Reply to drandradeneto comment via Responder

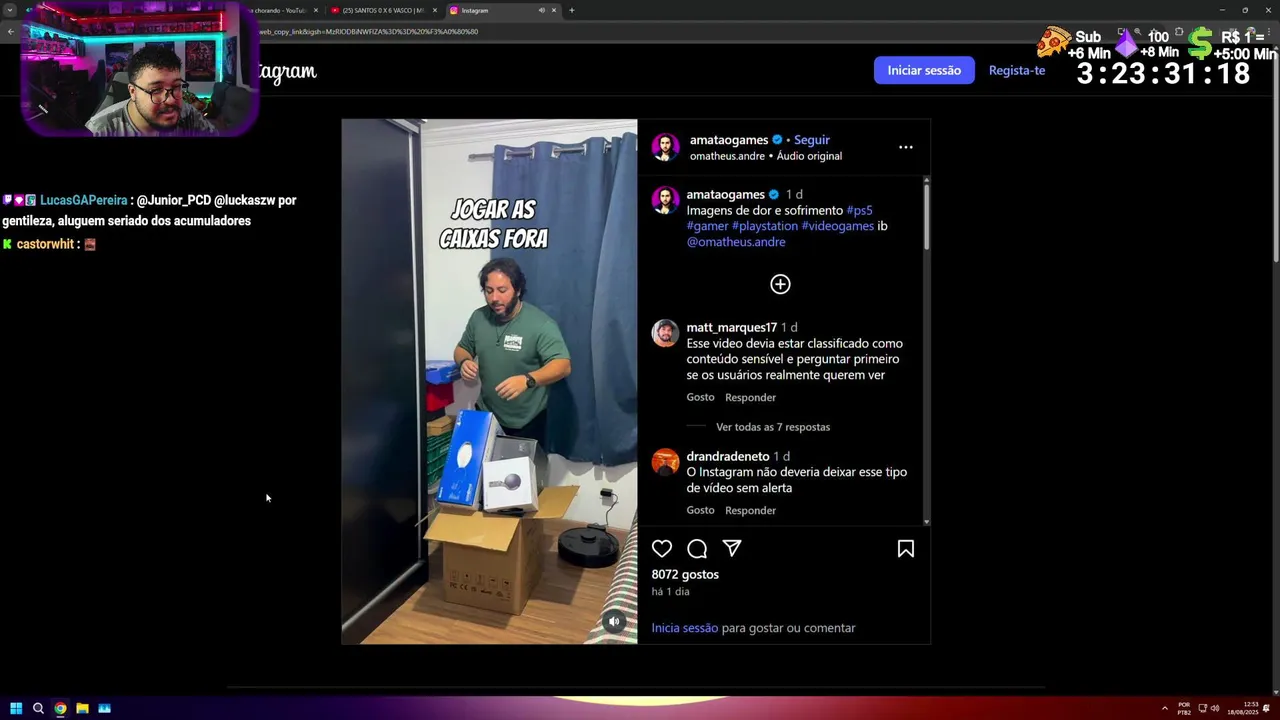pyautogui.click(x=750, y=510)
